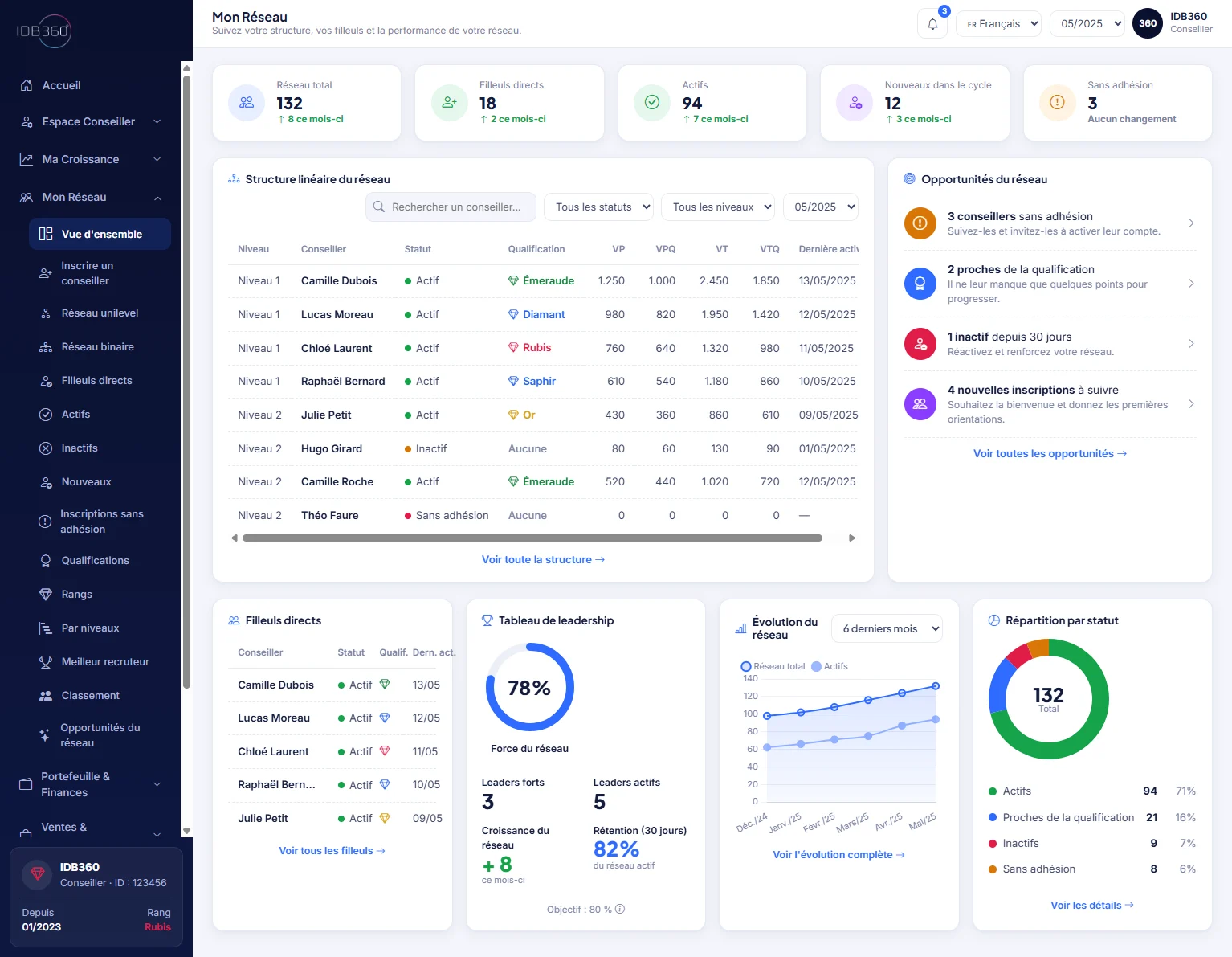Viewport: 1232px width, 957px height.
Task: Click the table scroll right arrow
Action: pyautogui.click(x=852, y=538)
